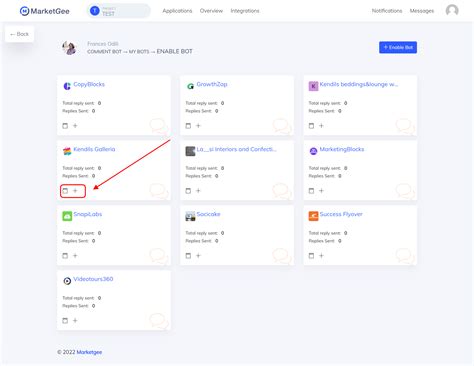Open calendar icon on Interiors and Confecti card
Screen dimensions: 474x366
(x=188, y=191)
